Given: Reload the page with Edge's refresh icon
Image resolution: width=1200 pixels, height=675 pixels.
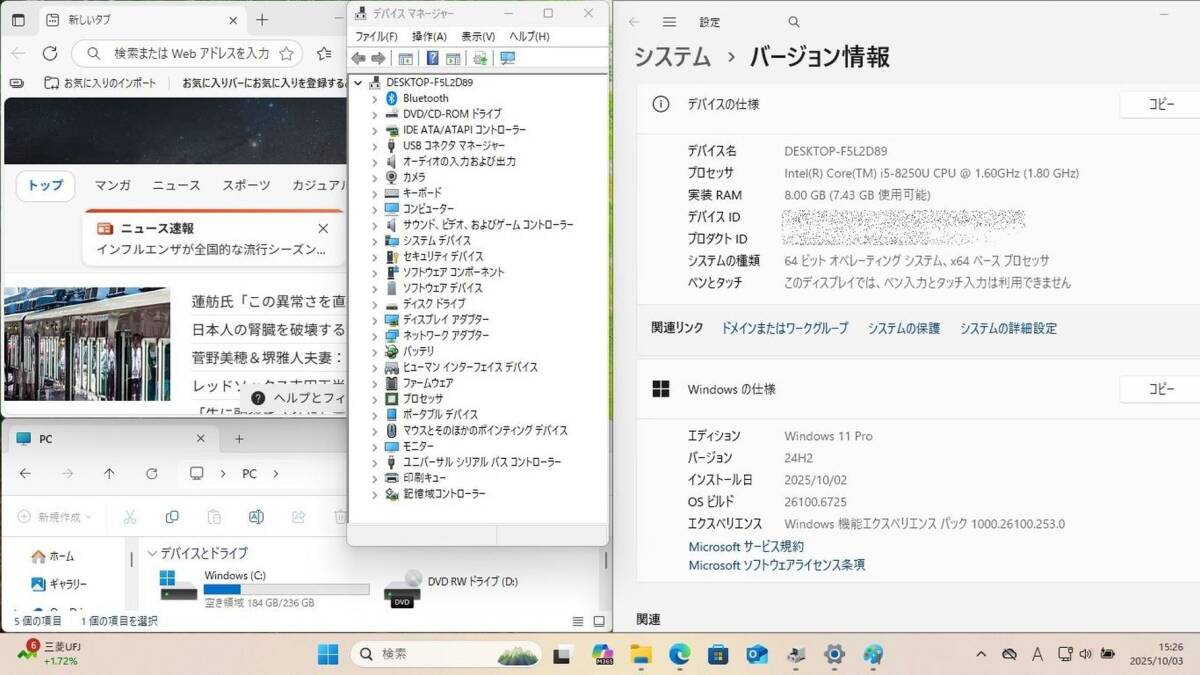Looking at the screenshot, I should (50, 53).
